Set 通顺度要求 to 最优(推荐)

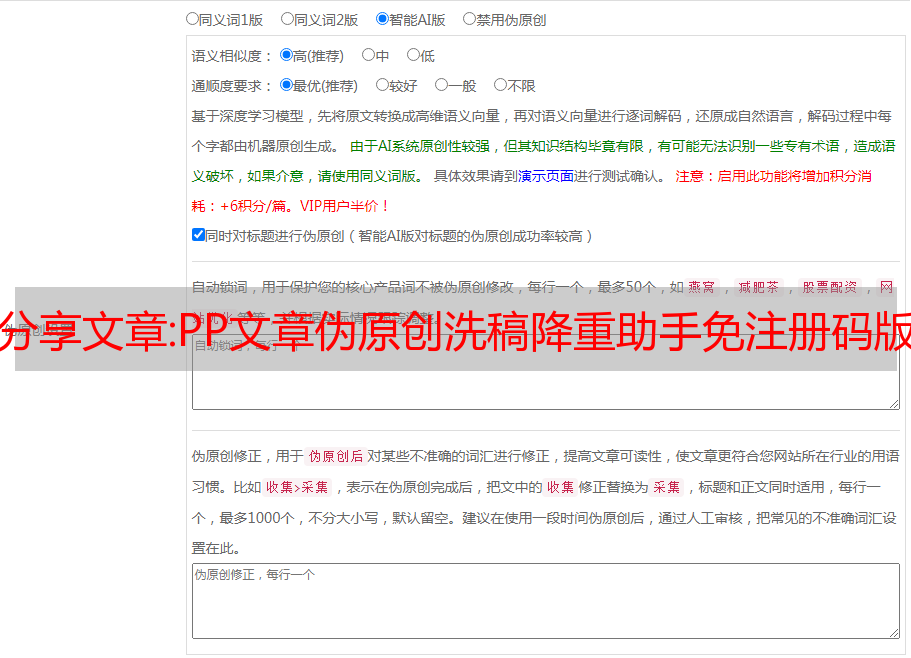click(286, 85)
